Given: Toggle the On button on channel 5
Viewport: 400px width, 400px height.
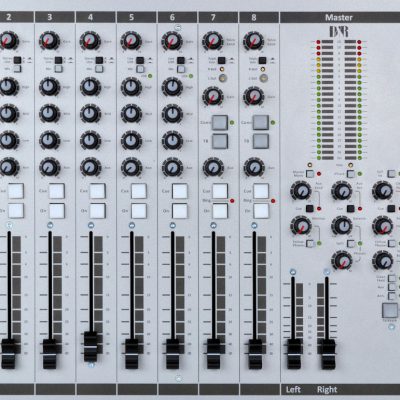Looking at the screenshot, I should 139,211.
